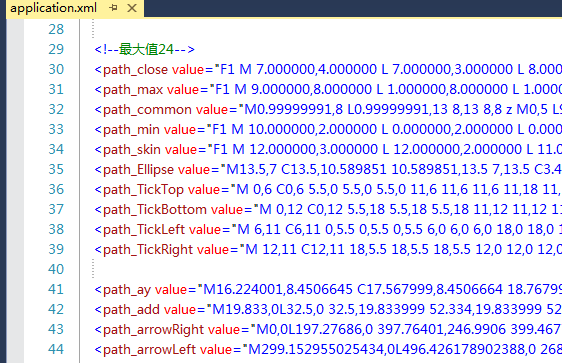Click the path_add element name
This screenshot has width=562, height=363.
click(x=132, y=310)
